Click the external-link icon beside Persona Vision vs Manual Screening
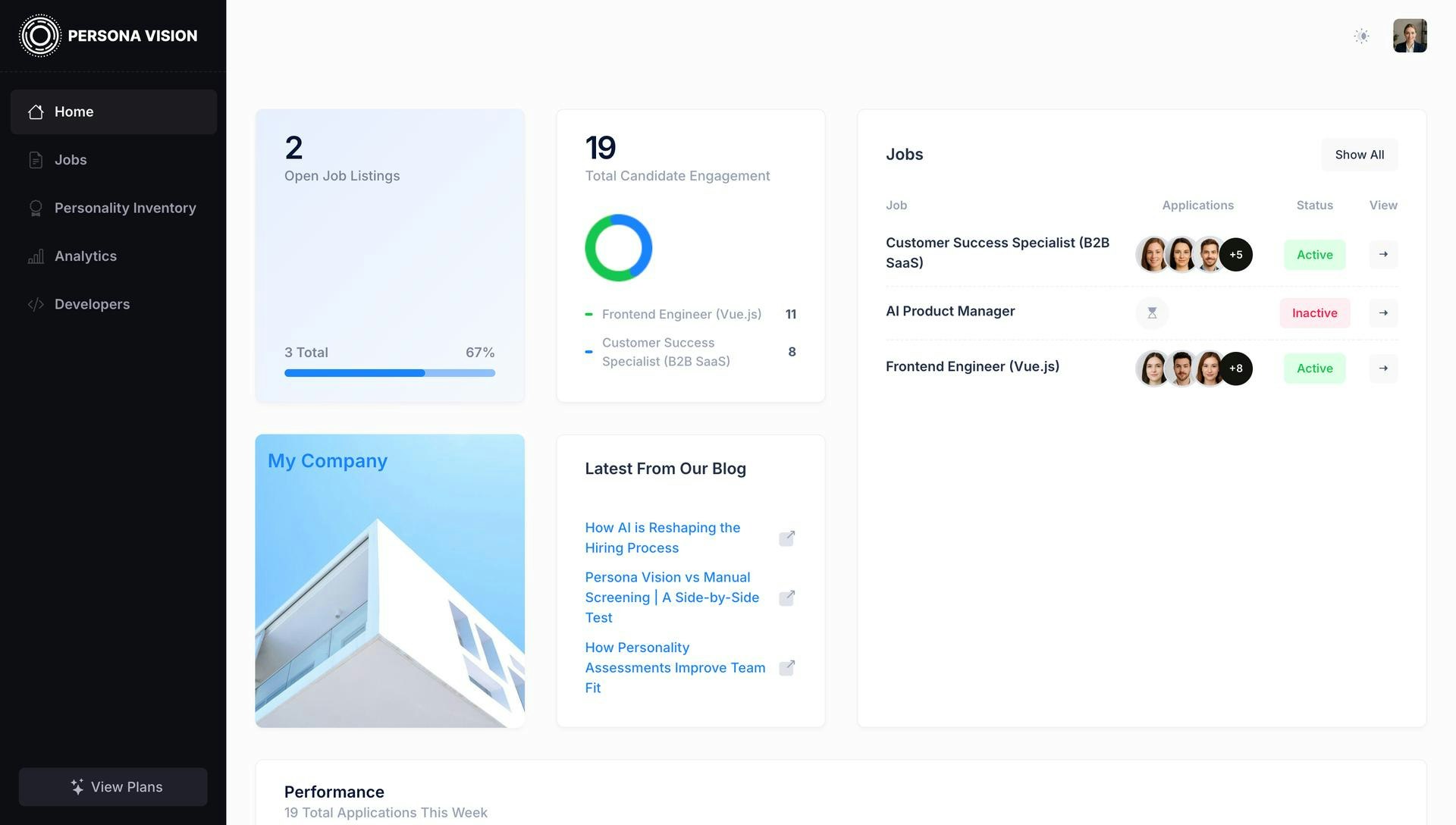 (786, 598)
